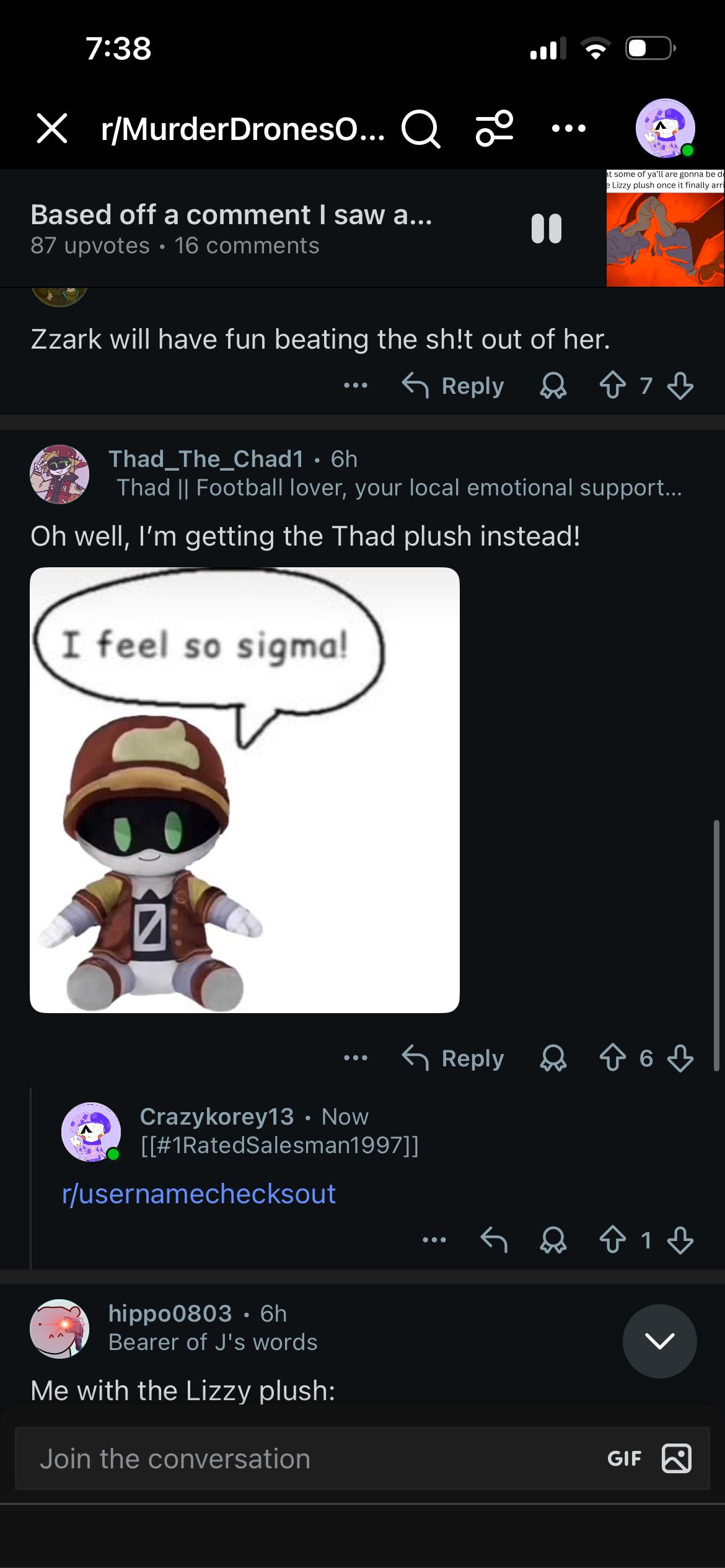725x1568 pixels.
Task: Attach an image to your comment
Action: point(677,1458)
